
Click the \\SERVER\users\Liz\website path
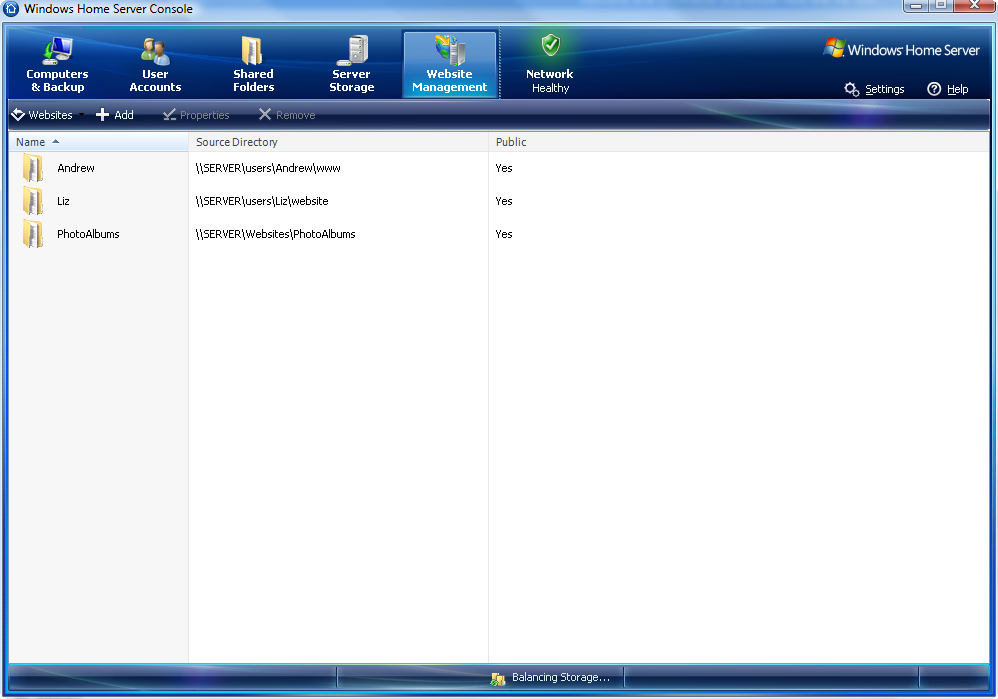click(x=262, y=201)
